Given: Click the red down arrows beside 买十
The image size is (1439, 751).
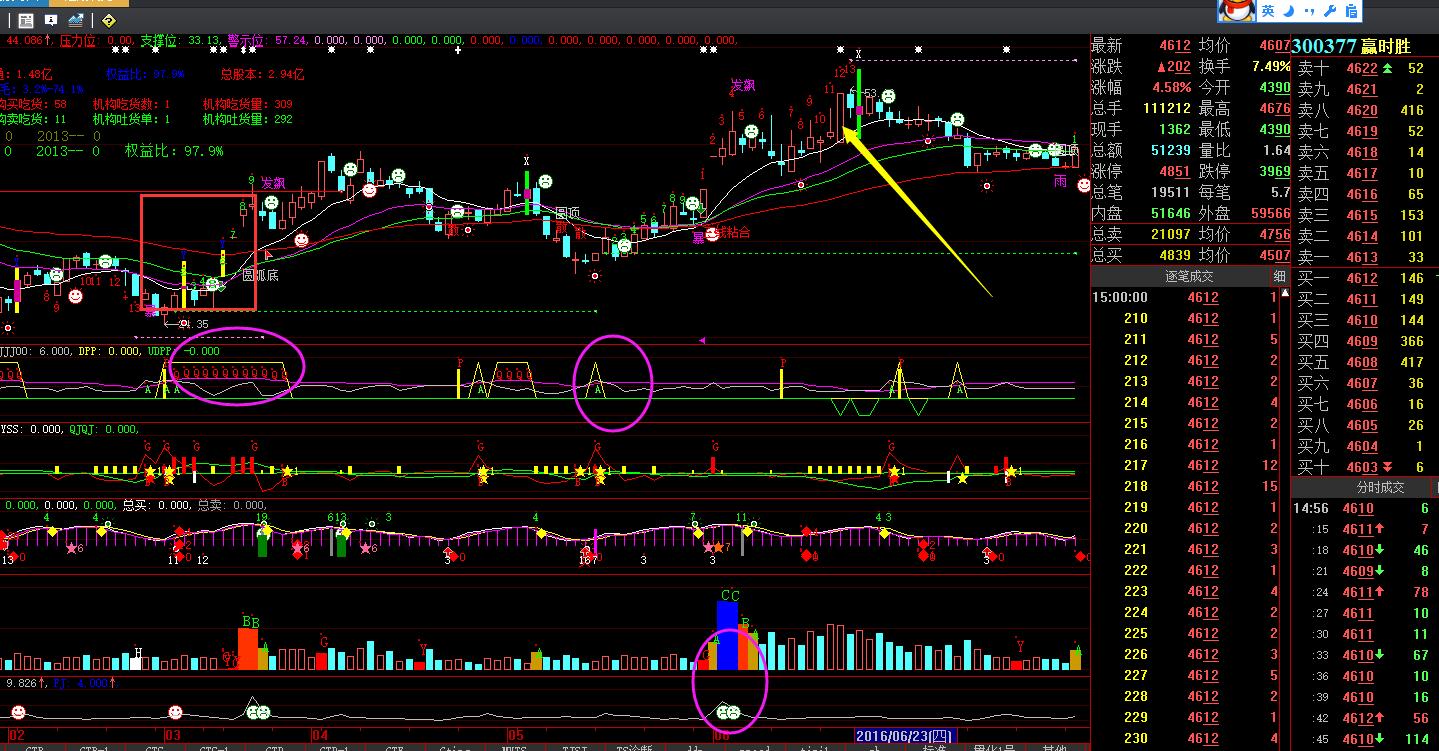Looking at the screenshot, I should point(1387,467).
